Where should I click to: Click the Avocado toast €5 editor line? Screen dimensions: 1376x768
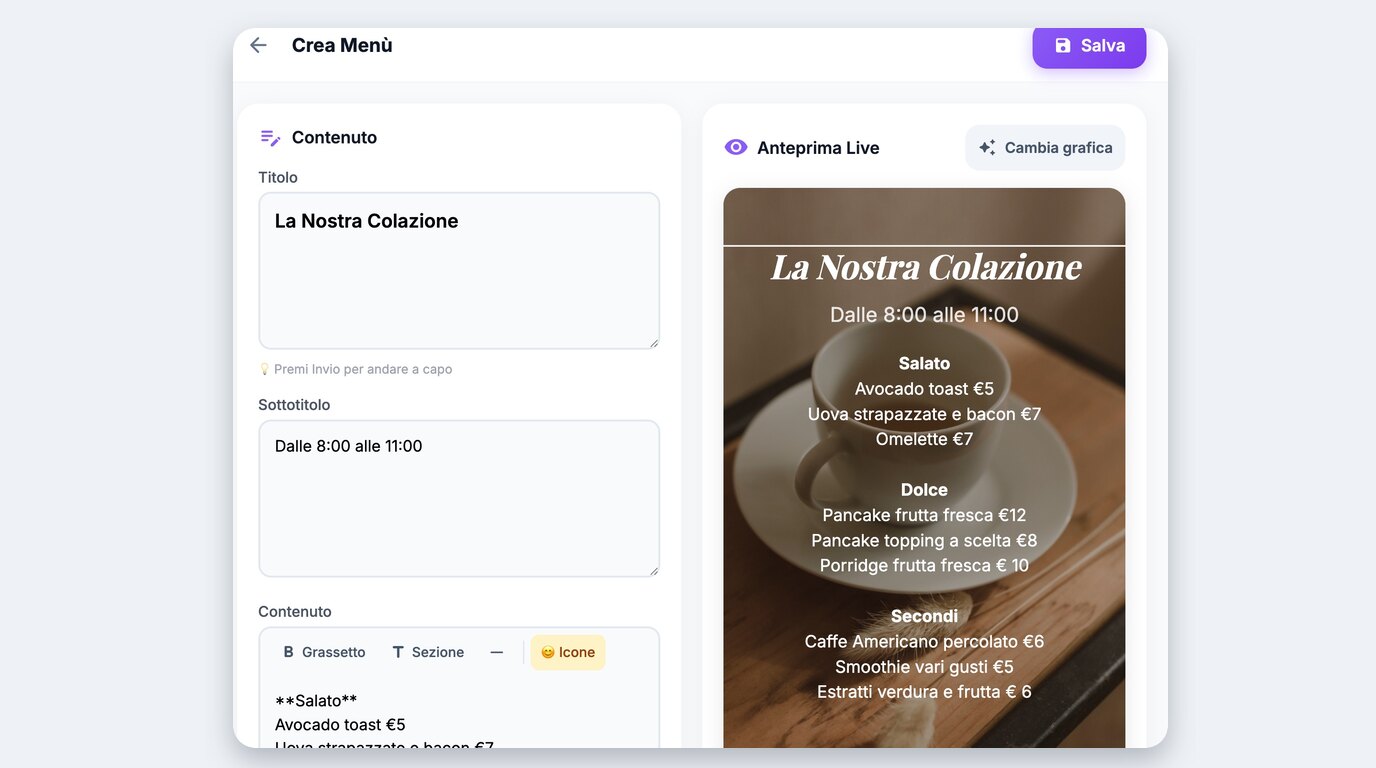click(340, 724)
